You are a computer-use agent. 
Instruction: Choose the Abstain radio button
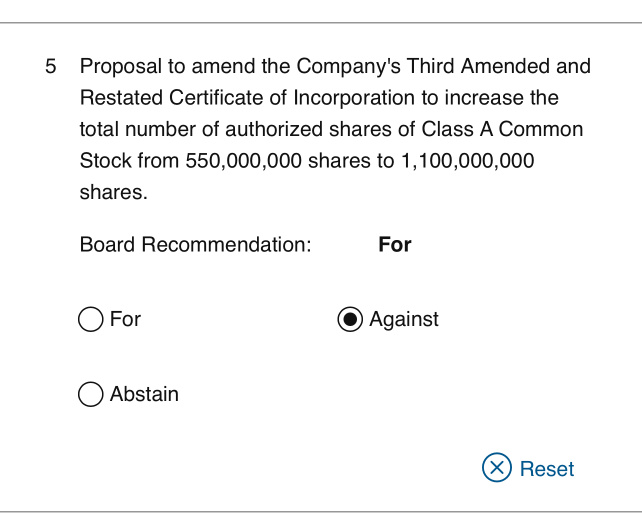(90, 395)
